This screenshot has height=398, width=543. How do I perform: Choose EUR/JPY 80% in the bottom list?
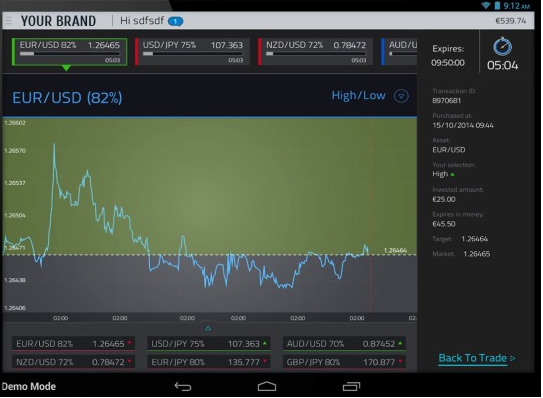(209, 362)
